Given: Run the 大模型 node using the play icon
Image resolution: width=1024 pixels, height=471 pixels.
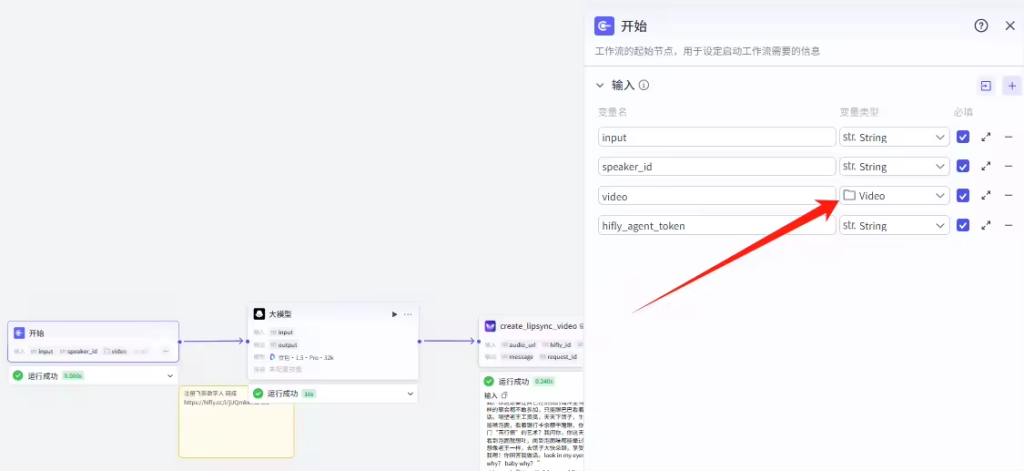Looking at the screenshot, I should pos(394,314).
